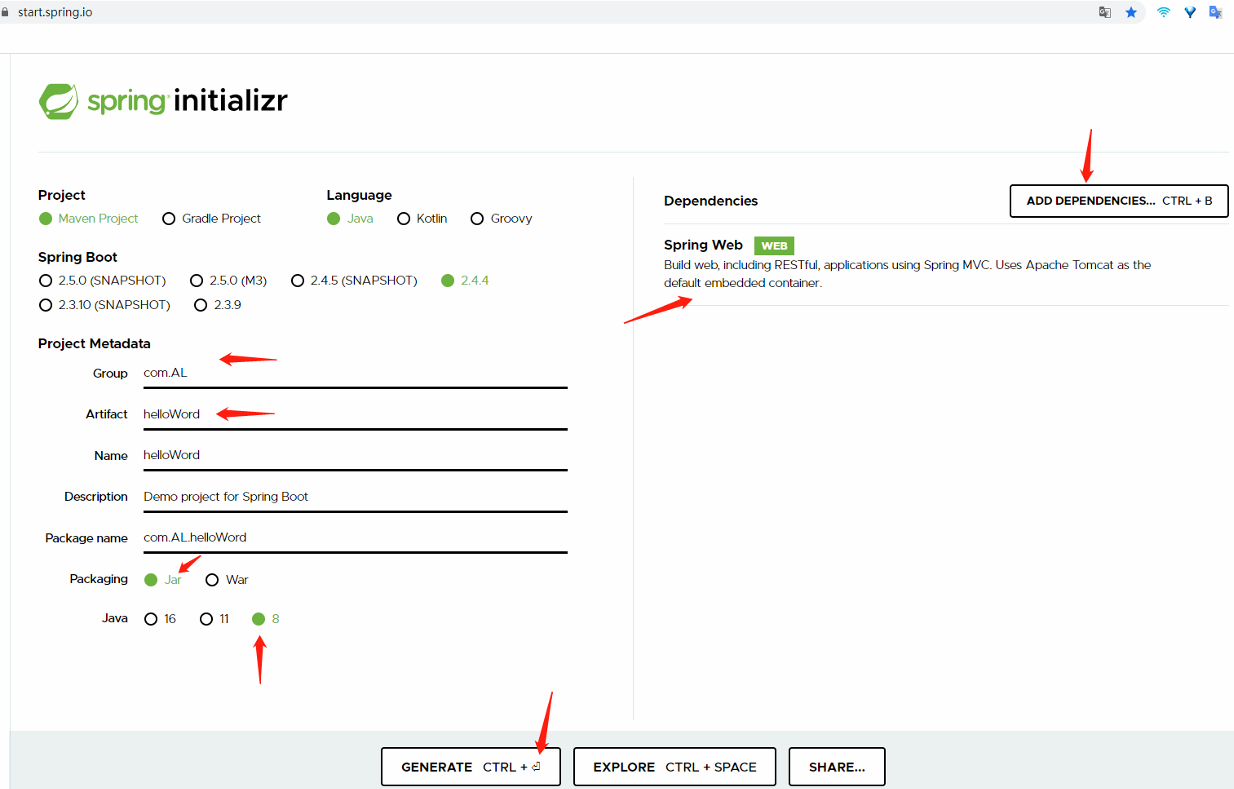Viewport: 1234px width, 789px height.
Task: Click Add Dependencies button
Action: 1119,201
